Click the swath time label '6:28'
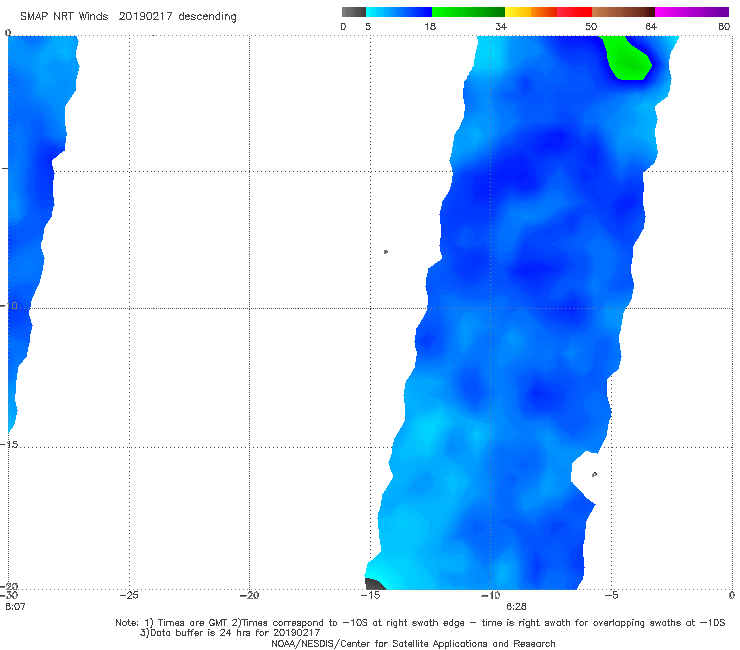 pyautogui.click(x=516, y=607)
